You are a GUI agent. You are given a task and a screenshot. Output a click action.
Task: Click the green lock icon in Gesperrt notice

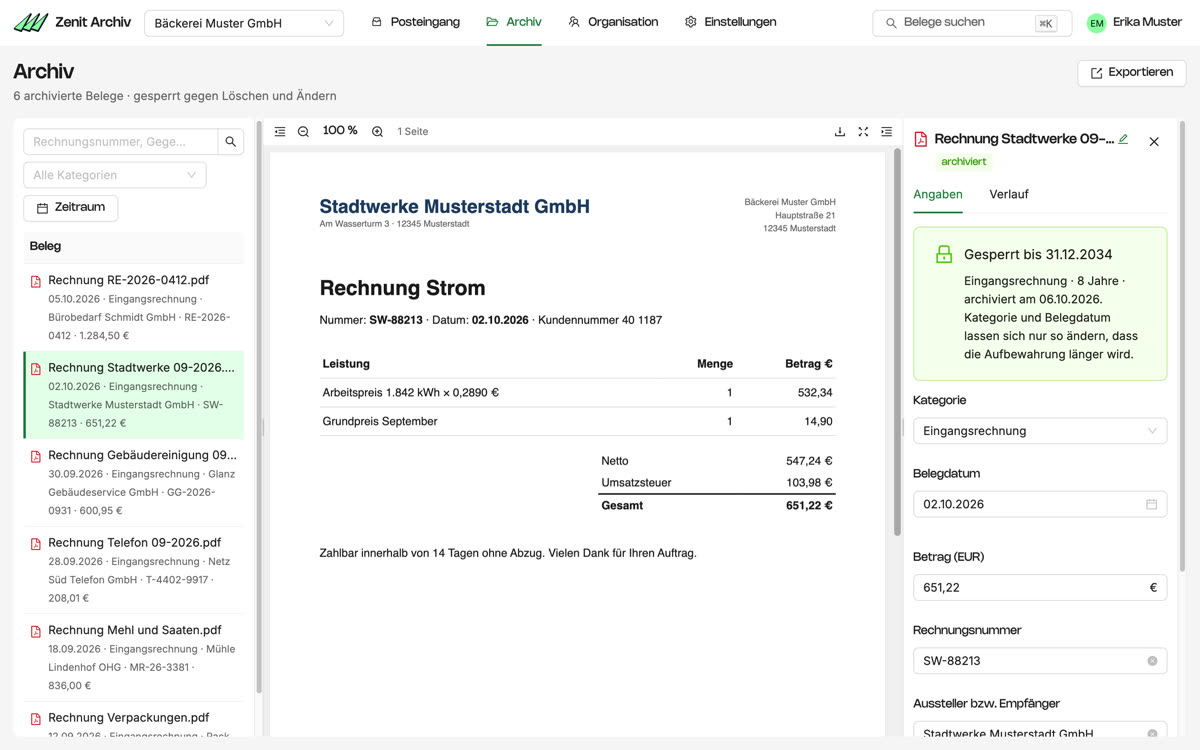pyautogui.click(x=943, y=255)
